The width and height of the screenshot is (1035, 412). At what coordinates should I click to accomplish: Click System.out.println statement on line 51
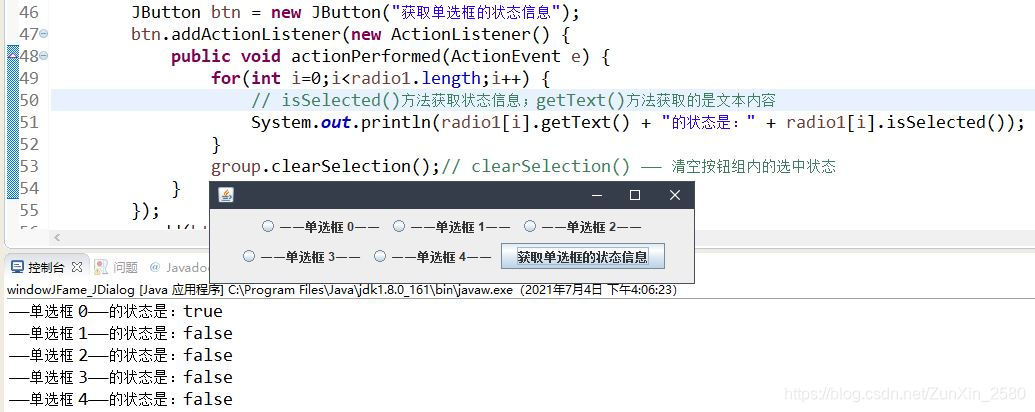coord(638,122)
